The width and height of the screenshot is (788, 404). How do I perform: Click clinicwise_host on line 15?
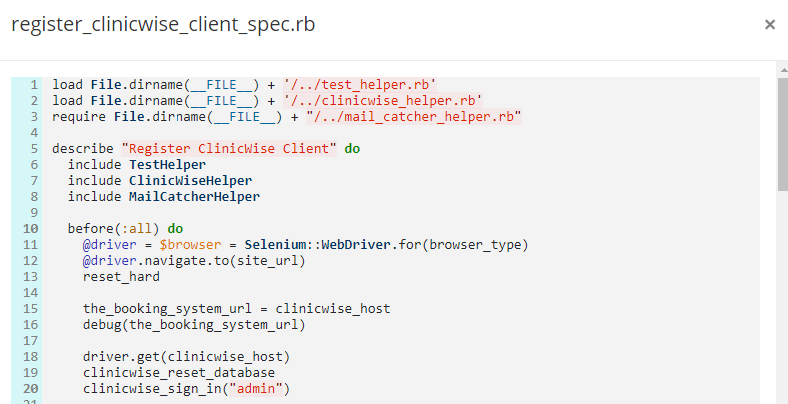333,309
